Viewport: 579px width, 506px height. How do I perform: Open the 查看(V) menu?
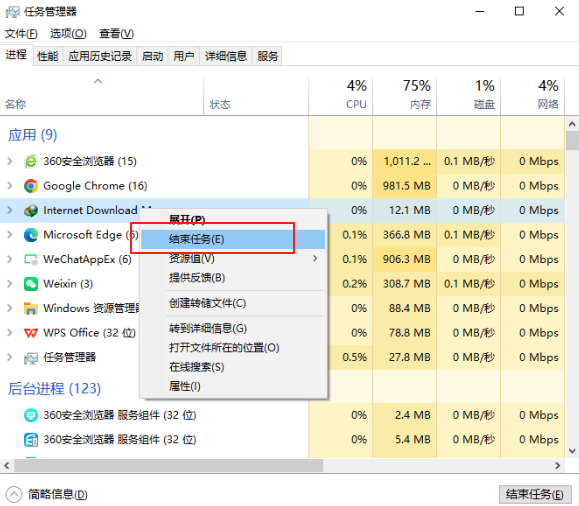click(x=116, y=34)
